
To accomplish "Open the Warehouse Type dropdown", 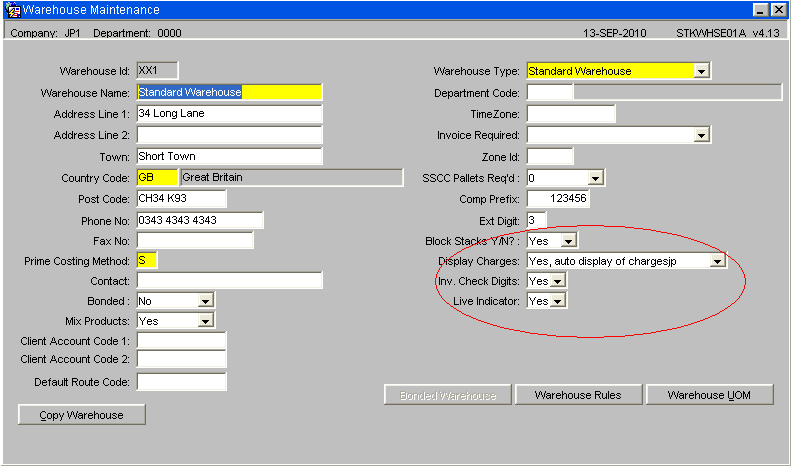I will (701, 71).
